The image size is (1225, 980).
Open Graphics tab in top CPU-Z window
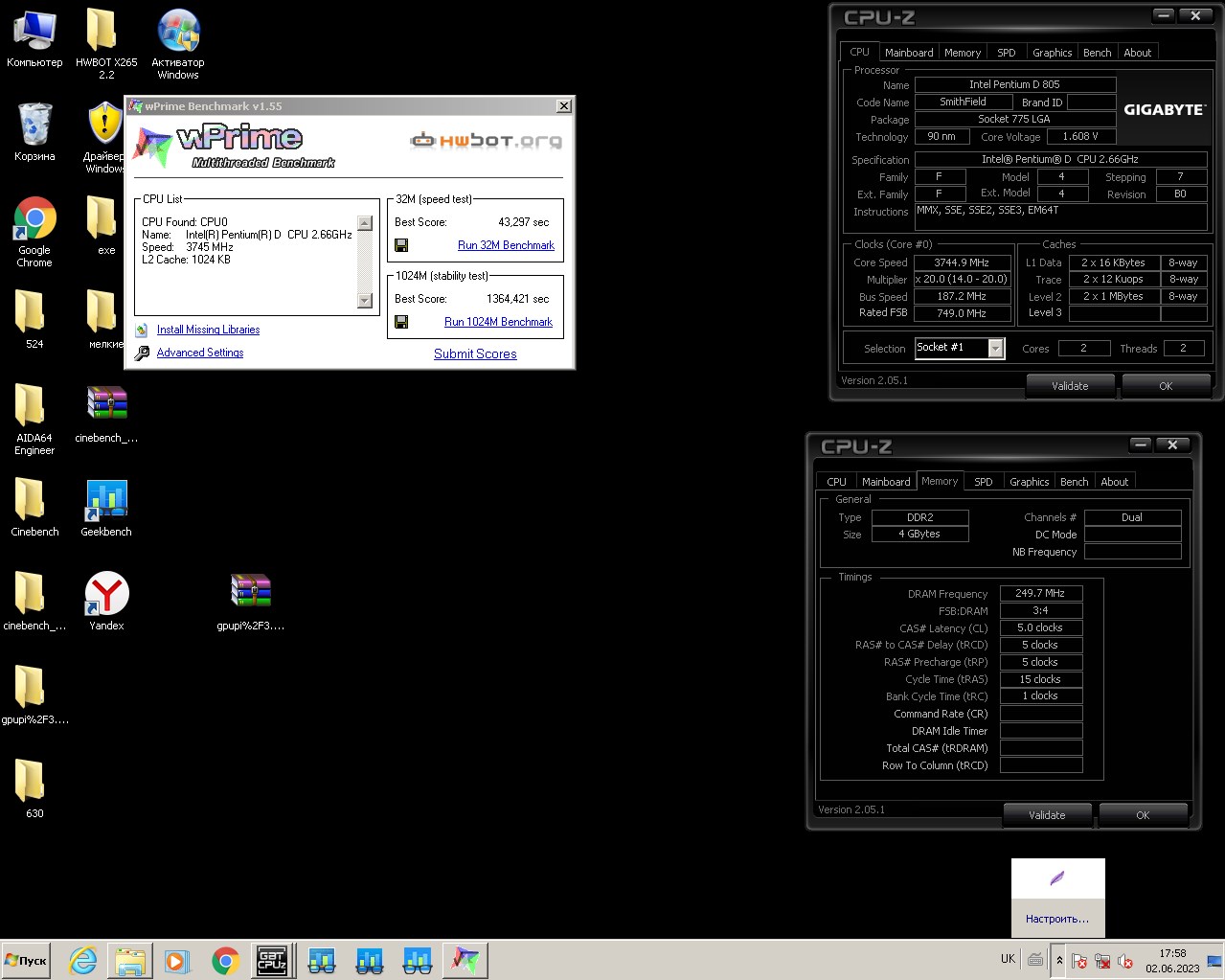[x=1052, y=53]
